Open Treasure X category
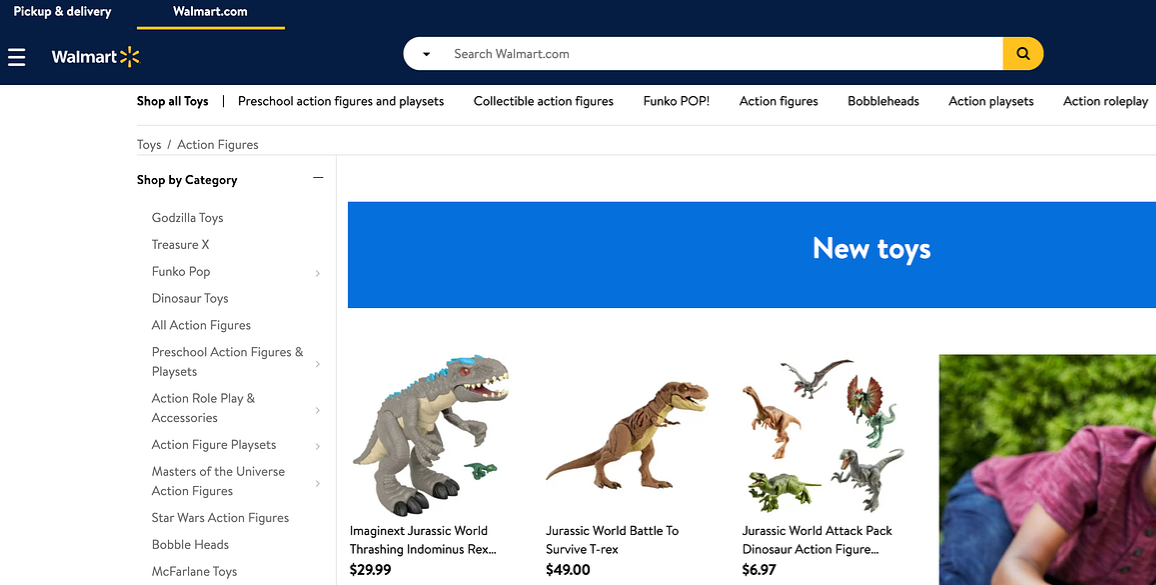1156x585 pixels. pyautogui.click(x=181, y=244)
